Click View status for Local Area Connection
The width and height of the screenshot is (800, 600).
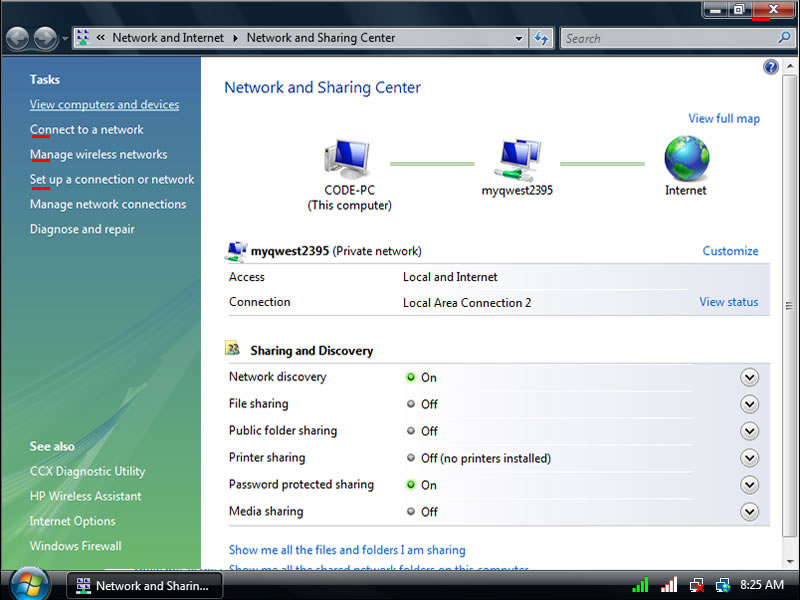point(728,302)
